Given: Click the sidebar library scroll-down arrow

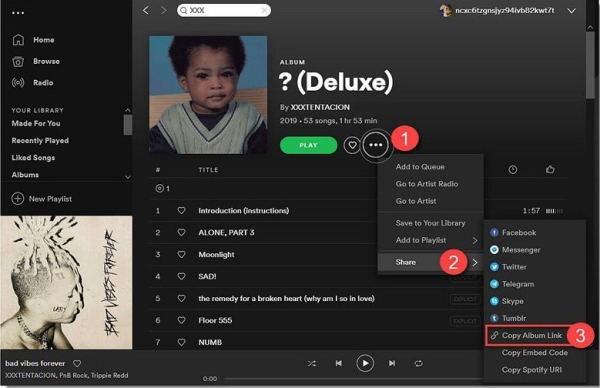Looking at the screenshot, I should pyautogui.click(x=128, y=177).
